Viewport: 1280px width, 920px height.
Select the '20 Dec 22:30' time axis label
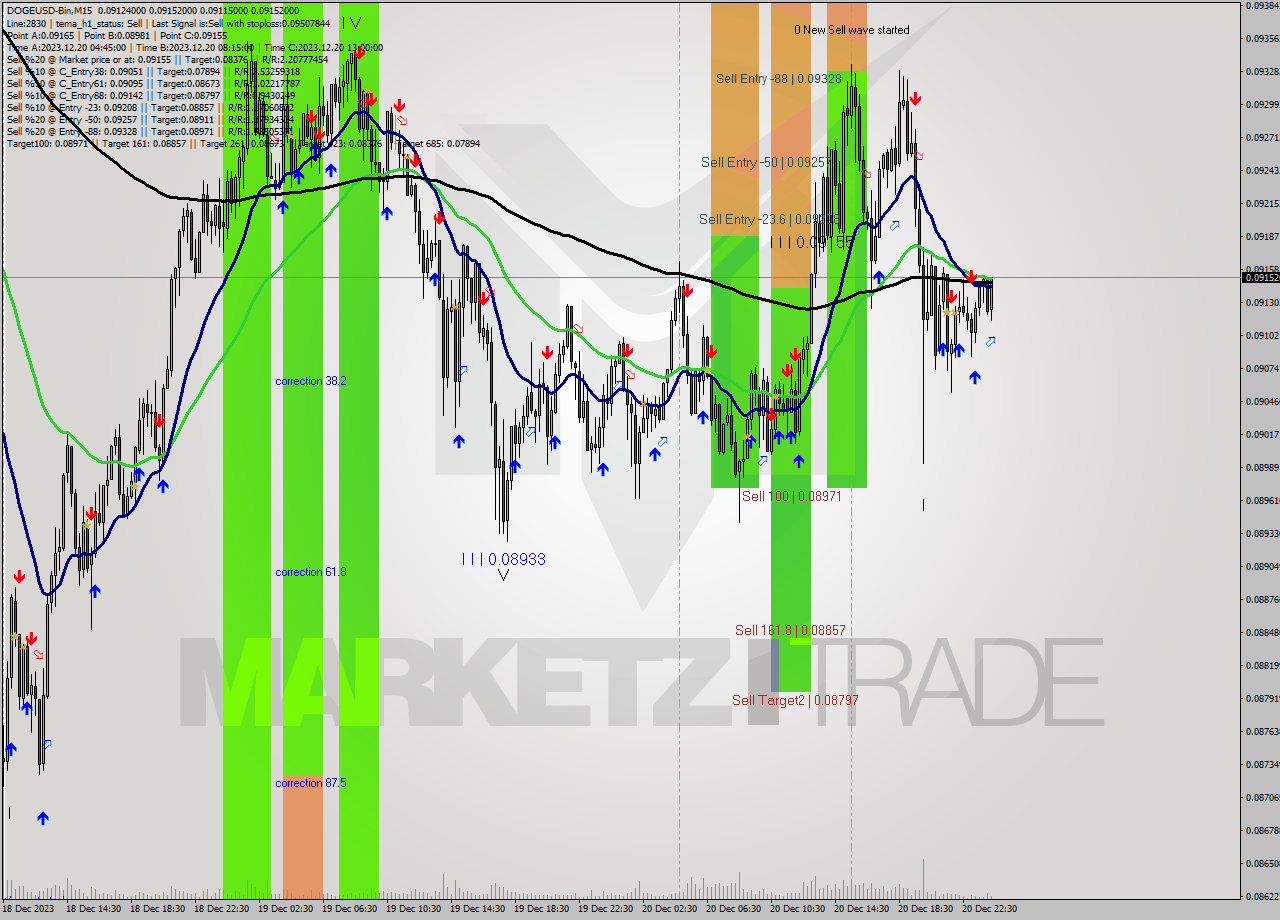coord(990,909)
